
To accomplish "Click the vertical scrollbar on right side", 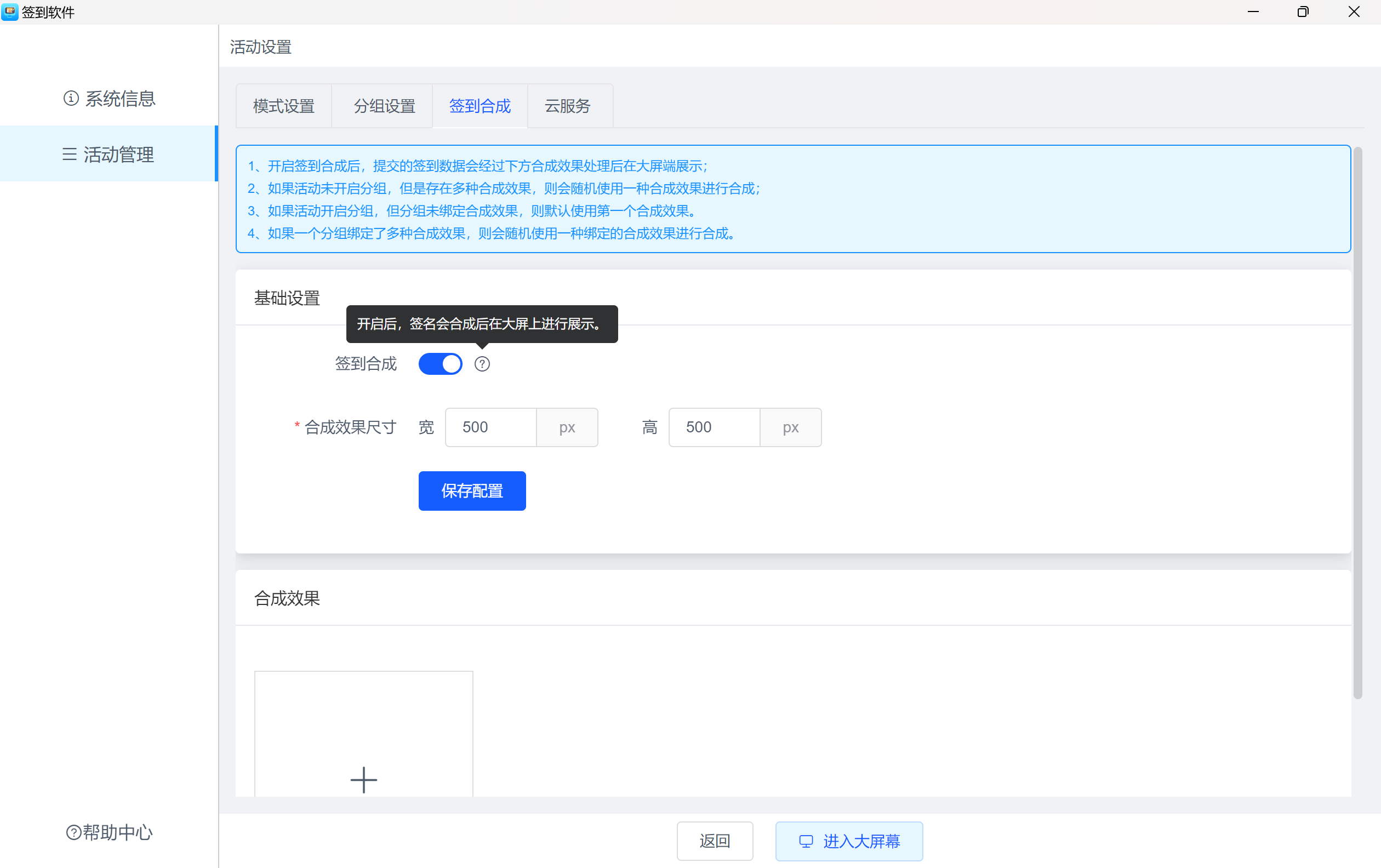I will tap(1357, 422).
